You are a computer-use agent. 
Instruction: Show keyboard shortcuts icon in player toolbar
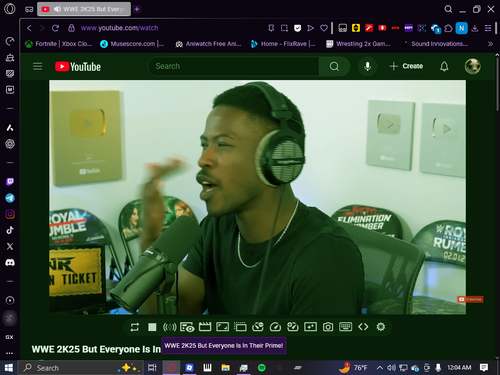coord(346,327)
